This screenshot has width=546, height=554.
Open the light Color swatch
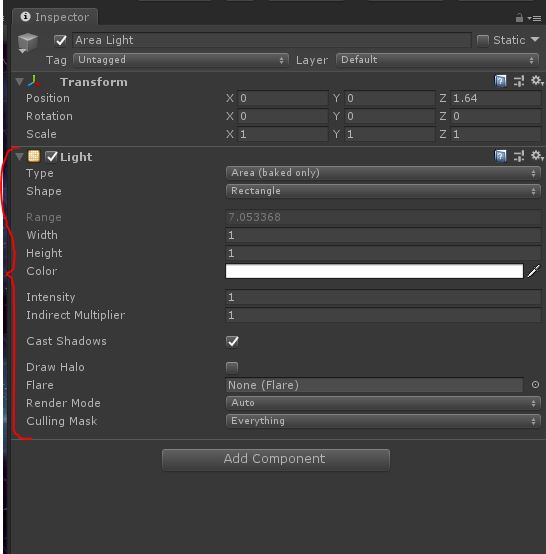coord(374,271)
